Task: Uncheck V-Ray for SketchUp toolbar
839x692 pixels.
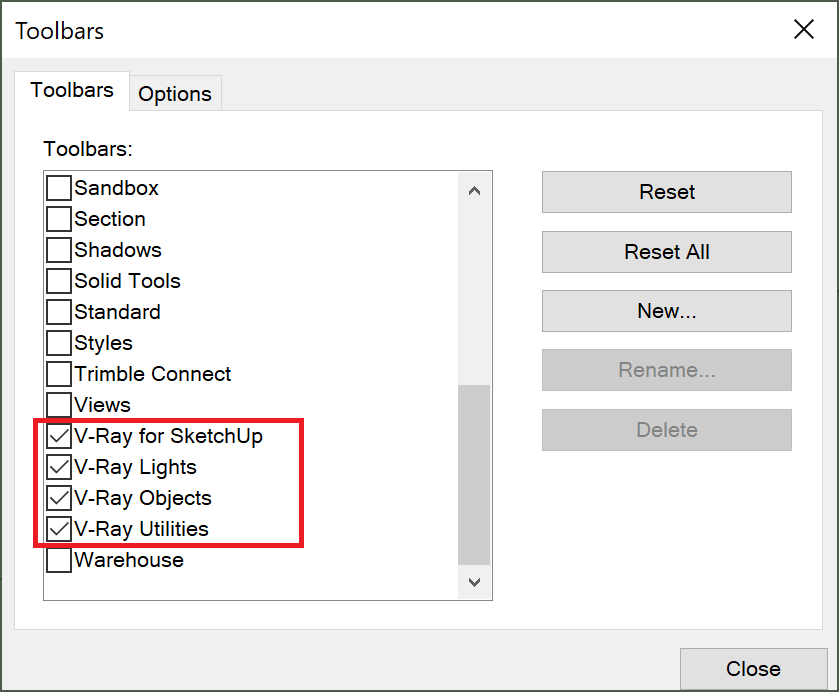Action: (59, 436)
